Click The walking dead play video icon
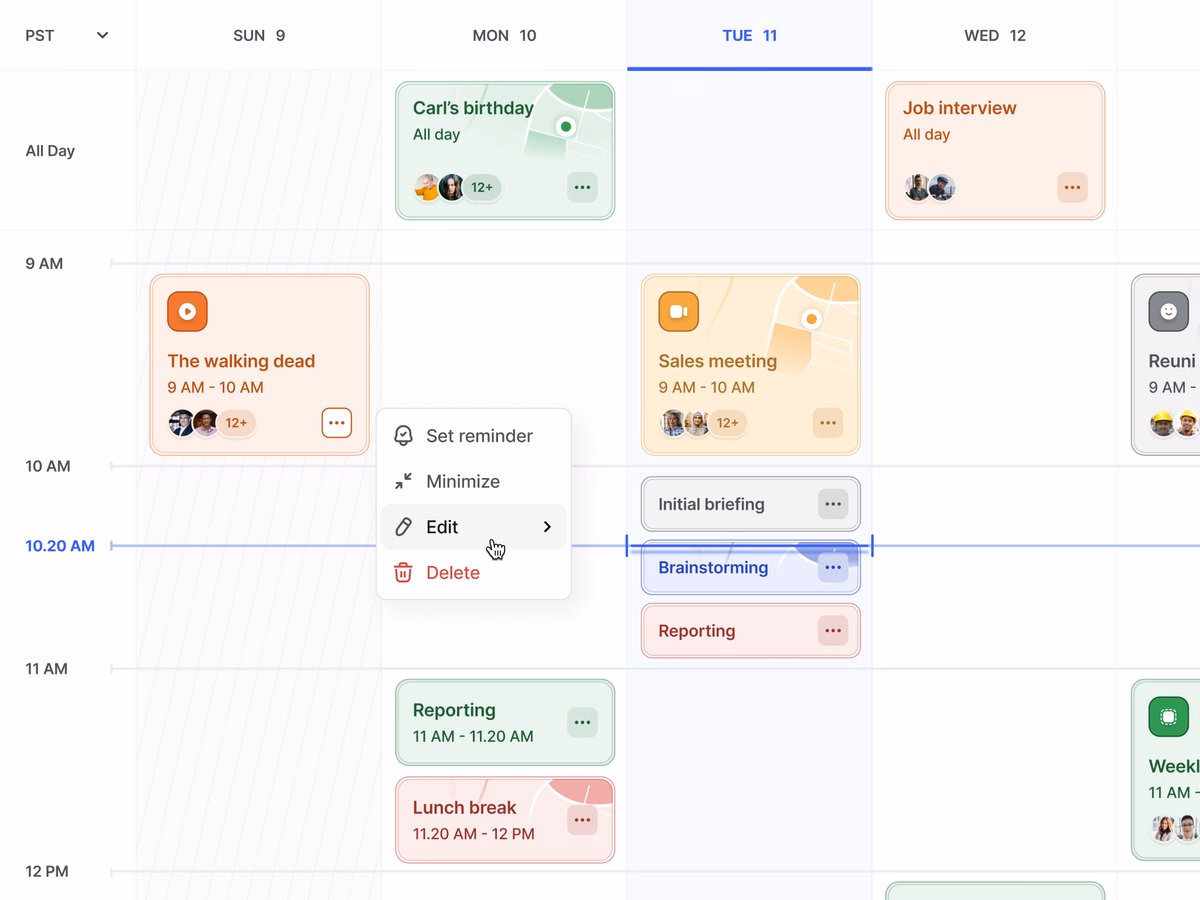Screen dimensions: 1200x900 click(x=187, y=311)
